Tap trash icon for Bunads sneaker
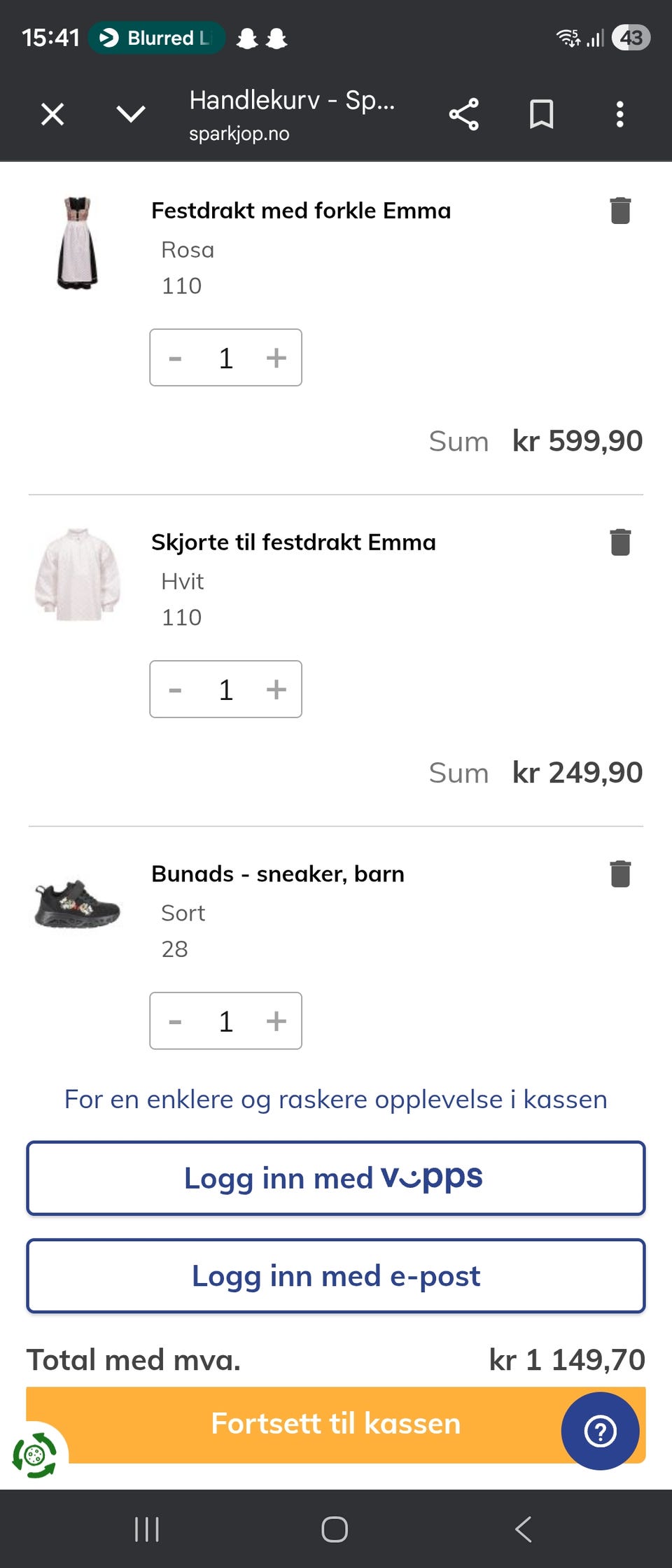The image size is (672, 1568). point(620,874)
